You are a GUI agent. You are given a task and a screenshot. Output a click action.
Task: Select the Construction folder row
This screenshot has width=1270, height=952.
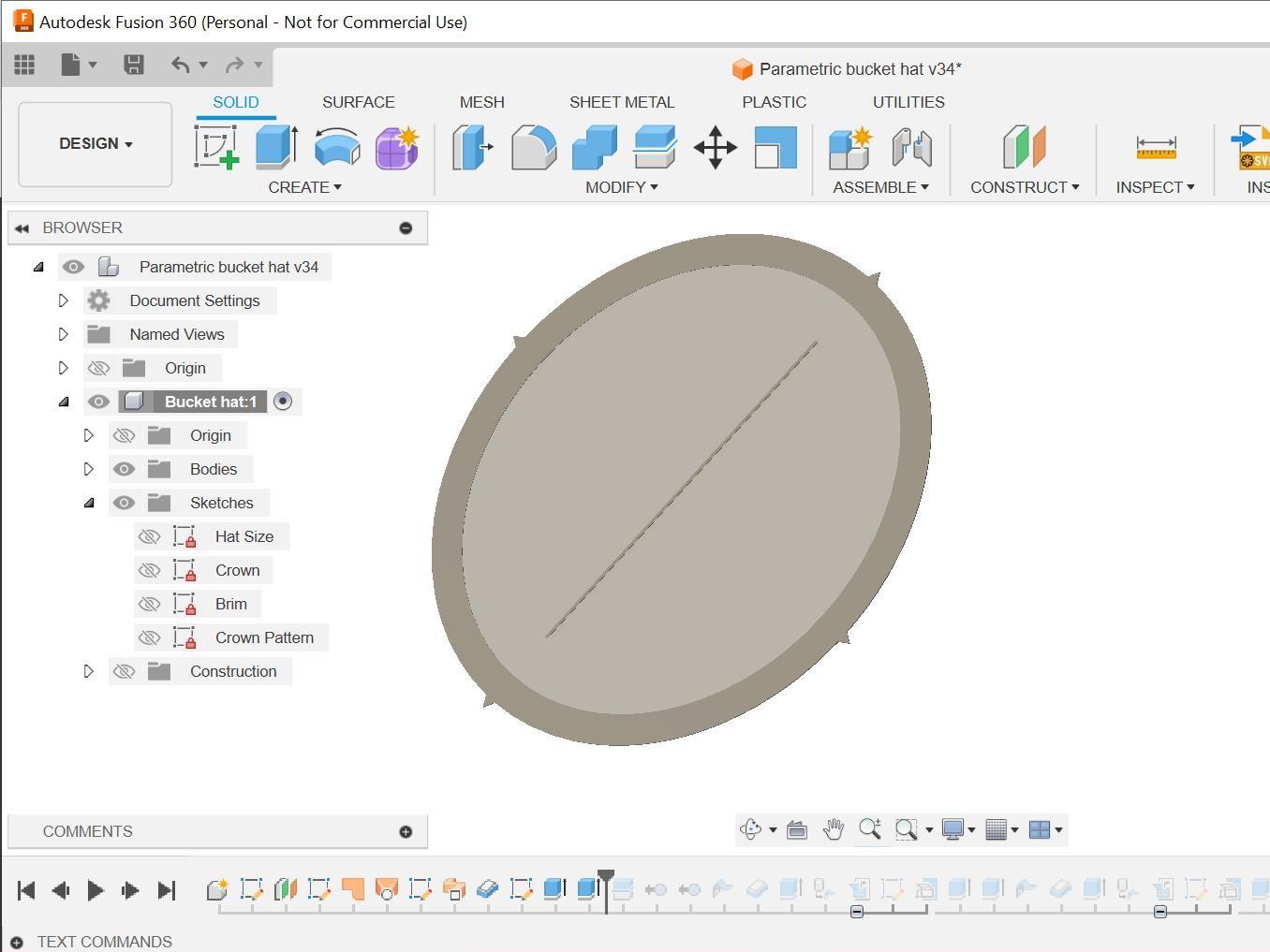pyautogui.click(x=200, y=671)
